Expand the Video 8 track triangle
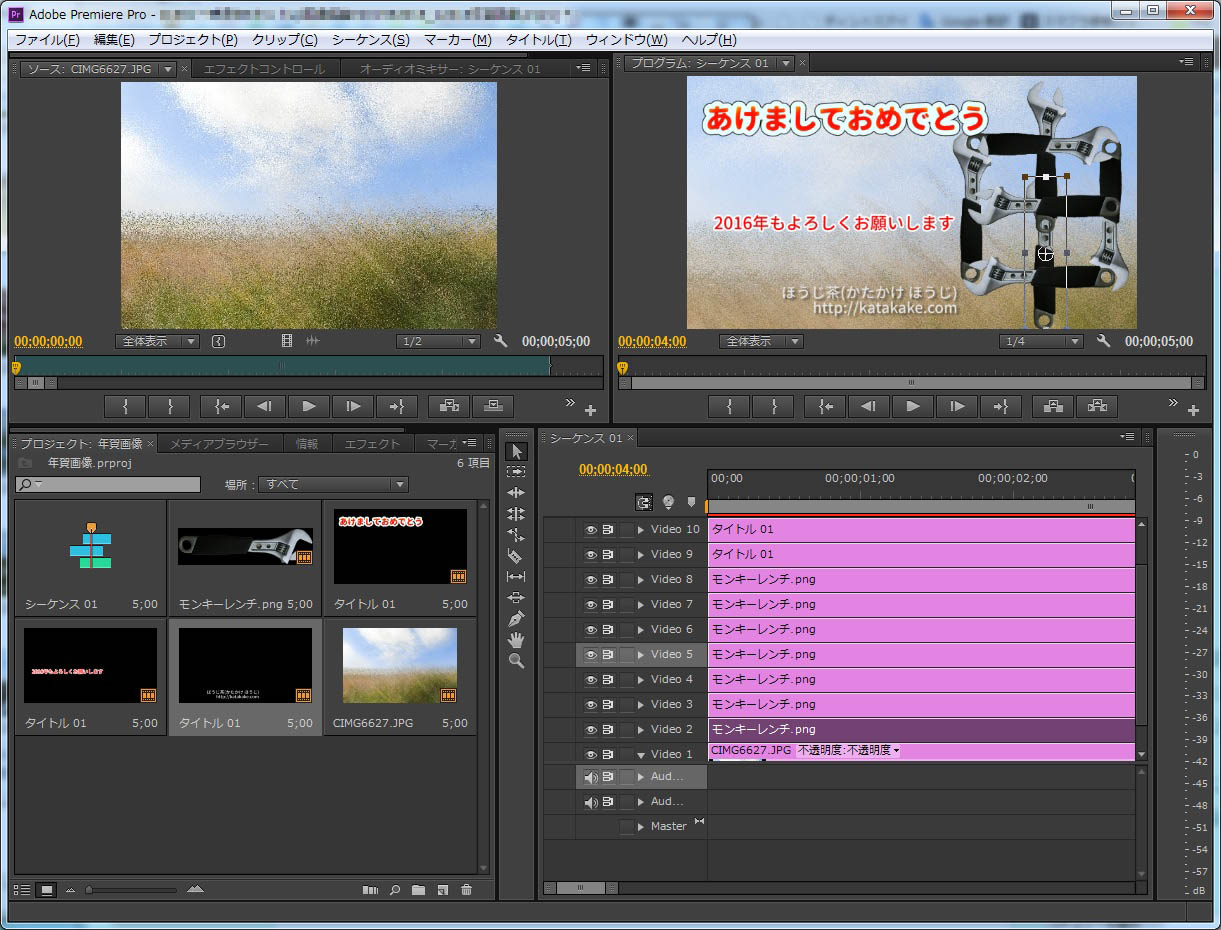Image resolution: width=1221 pixels, height=930 pixels. coord(641,580)
